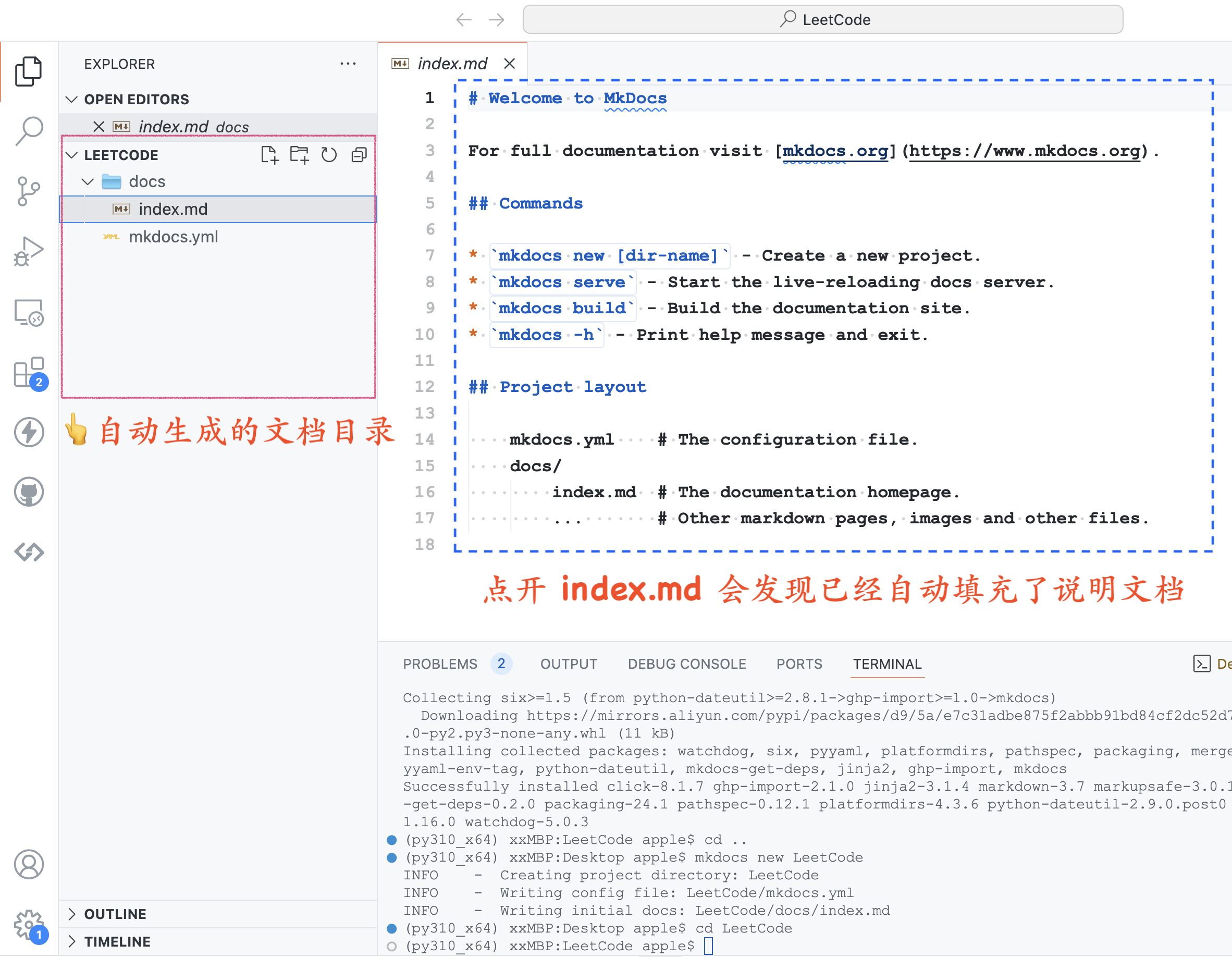The height and width of the screenshot is (957, 1232).
Task: Click the Welcome to MkDocs heading line
Action: (568, 98)
